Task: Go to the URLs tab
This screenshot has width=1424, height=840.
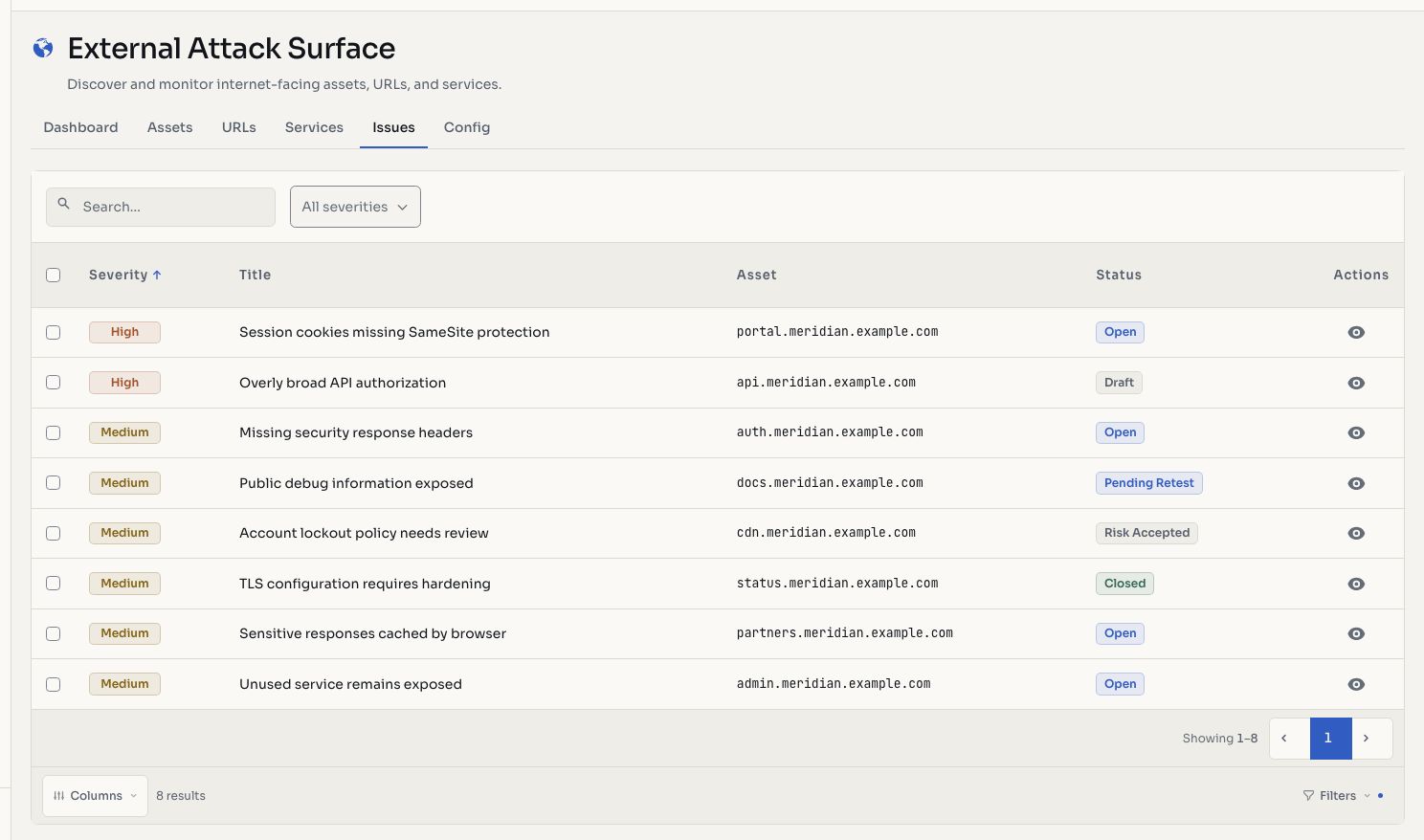Action: pyautogui.click(x=239, y=127)
